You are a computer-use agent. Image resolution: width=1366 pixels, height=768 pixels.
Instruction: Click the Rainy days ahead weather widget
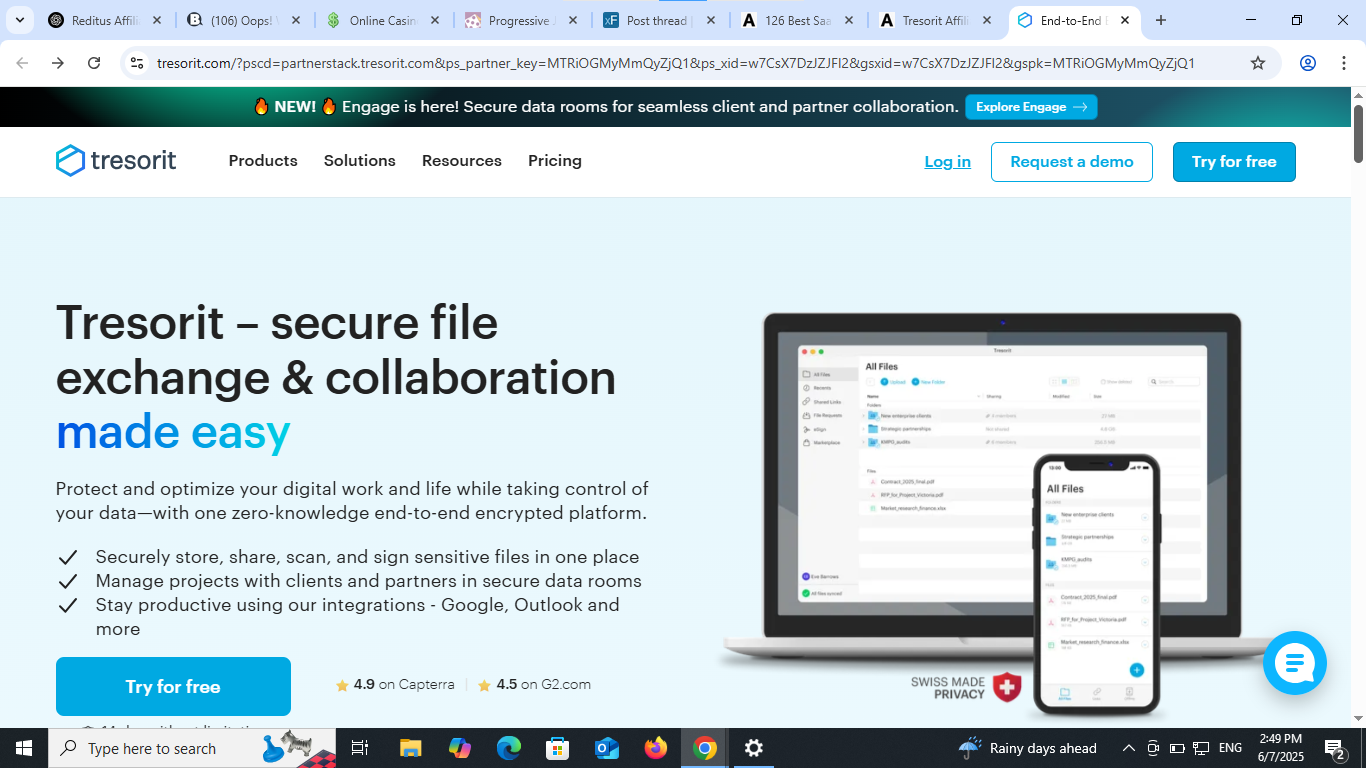click(1027, 748)
